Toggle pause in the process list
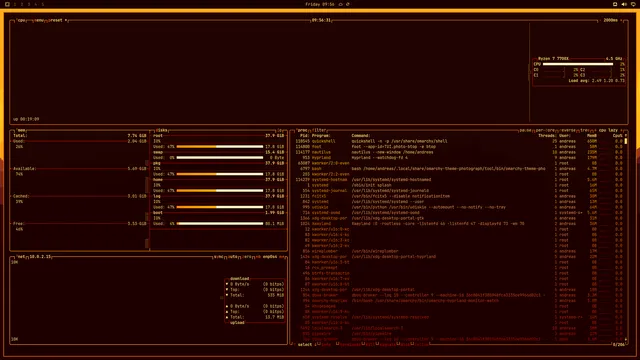Viewport: 640px width, 360px height. click(x=525, y=130)
